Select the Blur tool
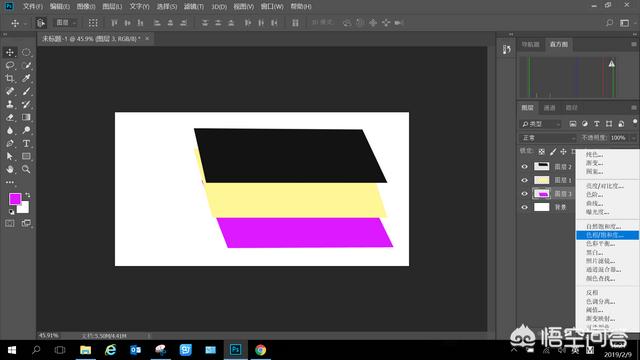The height and width of the screenshot is (360, 640). click(x=10, y=131)
